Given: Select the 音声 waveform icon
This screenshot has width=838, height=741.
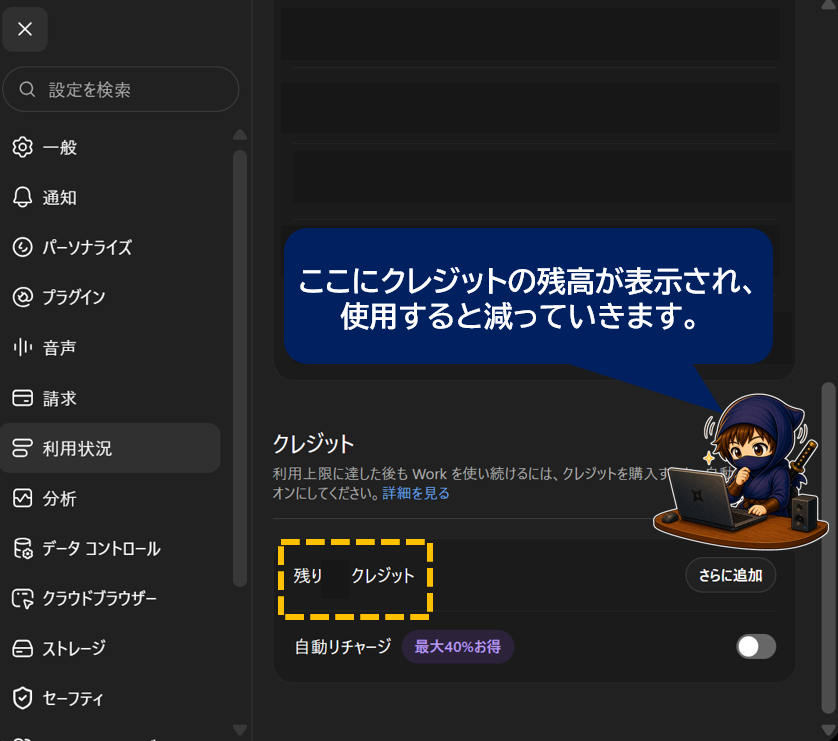Looking at the screenshot, I should pos(22,347).
